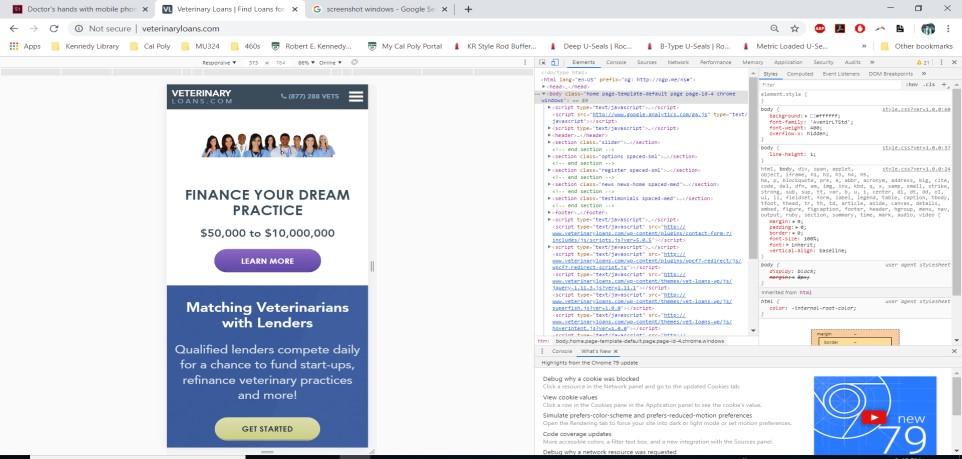The width and height of the screenshot is (962, 459).
Task: Click the background color swatch for #ffffff
Action: pyautogui.click(x=812, y=115)
